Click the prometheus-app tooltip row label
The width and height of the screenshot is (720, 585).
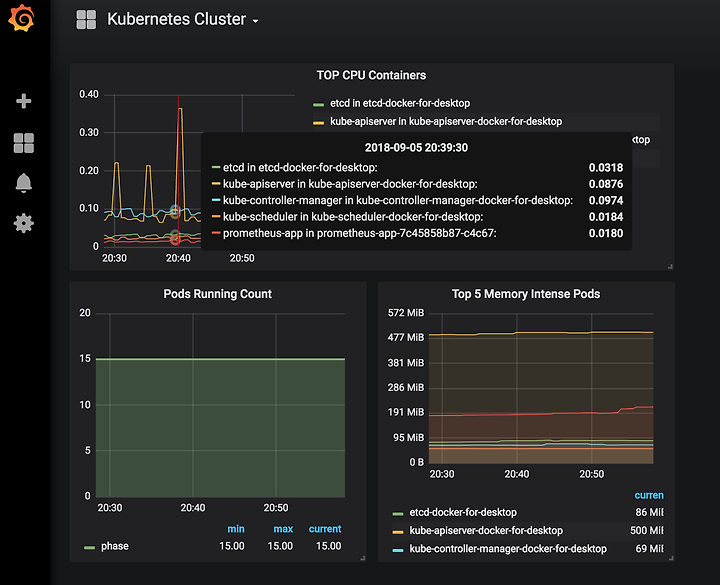pyautogui.click(x=360, y=233)
